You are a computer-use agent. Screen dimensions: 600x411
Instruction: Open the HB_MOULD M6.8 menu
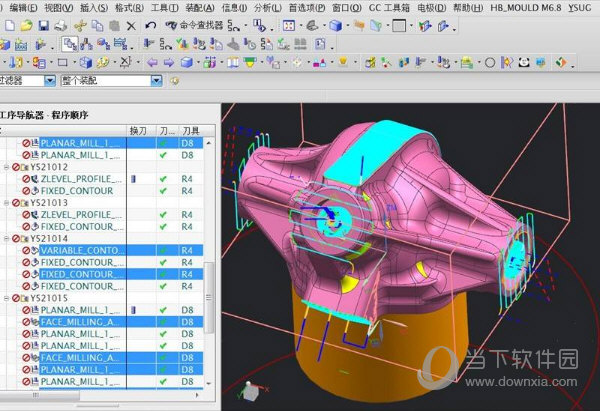pos(526,8)
